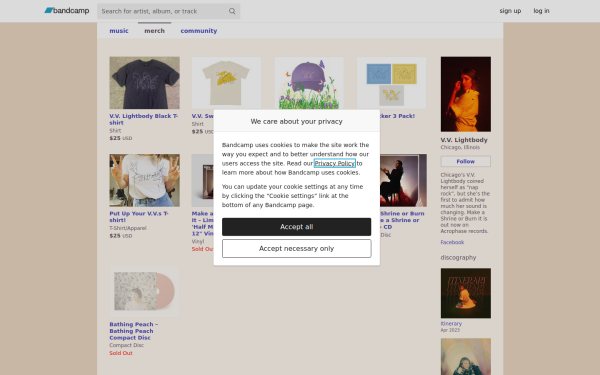This screenshot has height=375, width=600.
Task: Open the Itinerary album cover
Action: pyautogui.click(x=466, y=293)
